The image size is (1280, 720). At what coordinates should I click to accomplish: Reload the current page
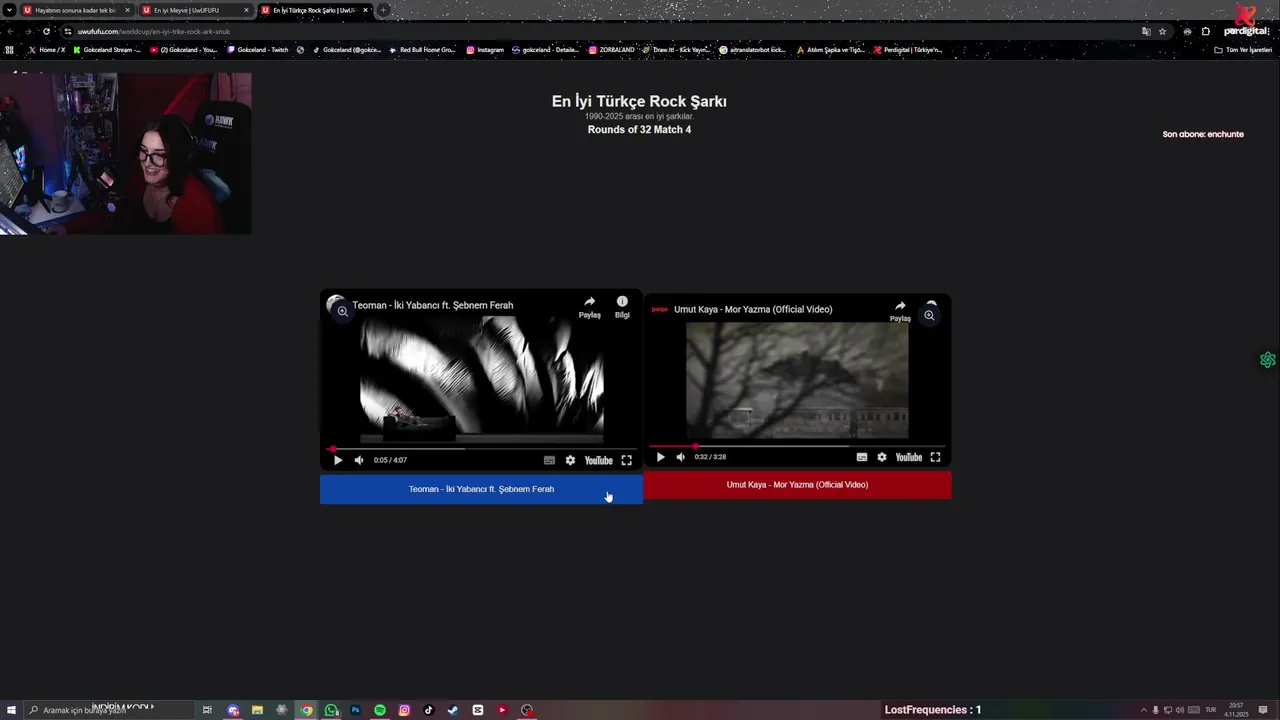coord(46,31)
